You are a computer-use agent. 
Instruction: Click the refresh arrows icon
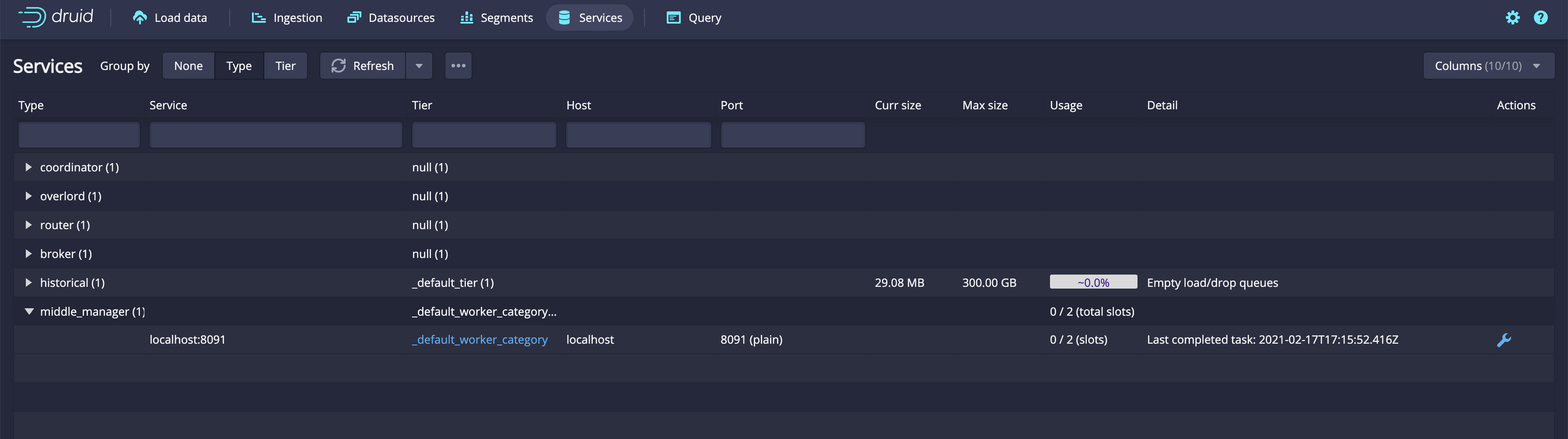click(x=339, y=66)
